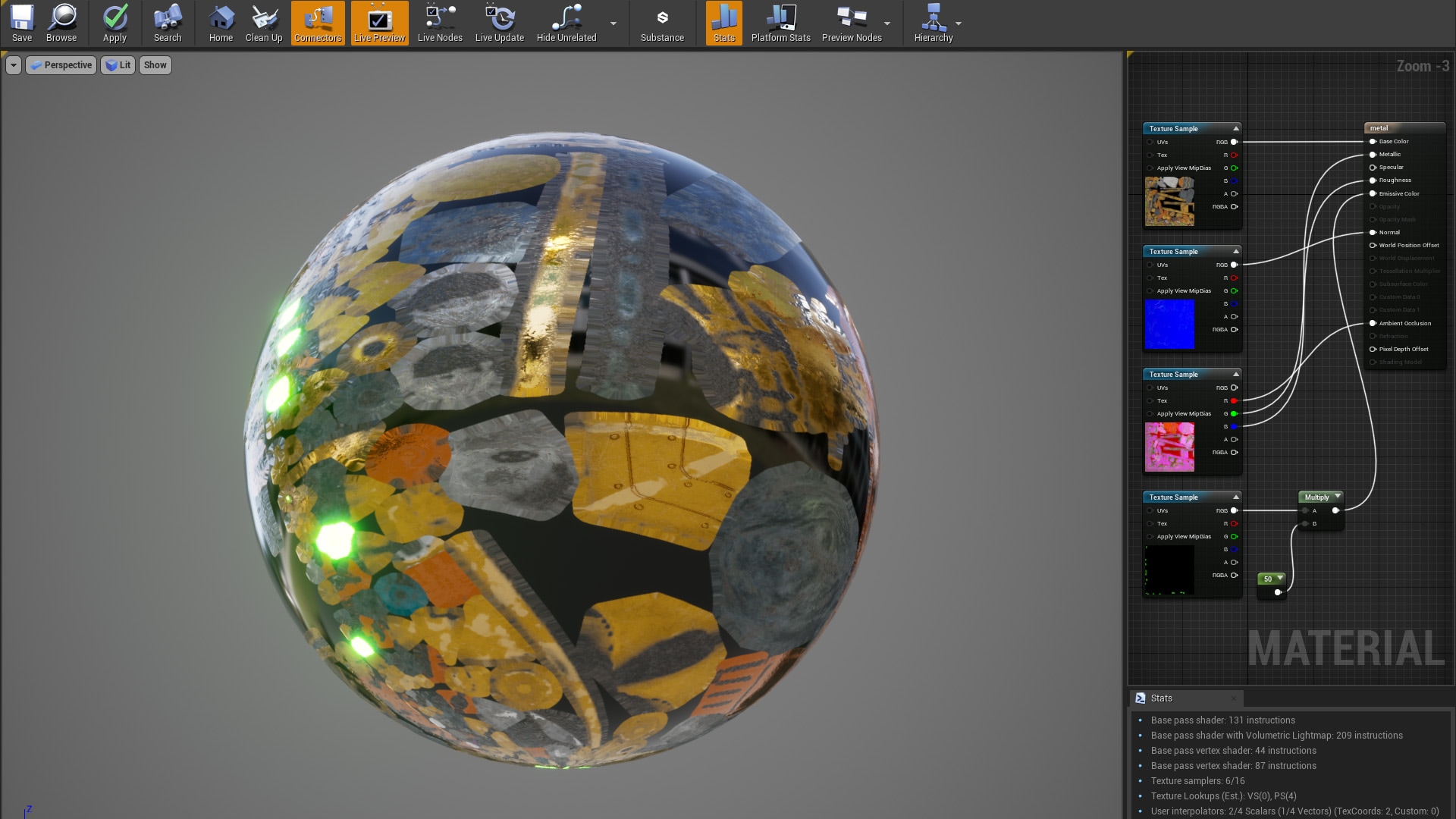
Task: Open the Search tool
Action: 168,23
